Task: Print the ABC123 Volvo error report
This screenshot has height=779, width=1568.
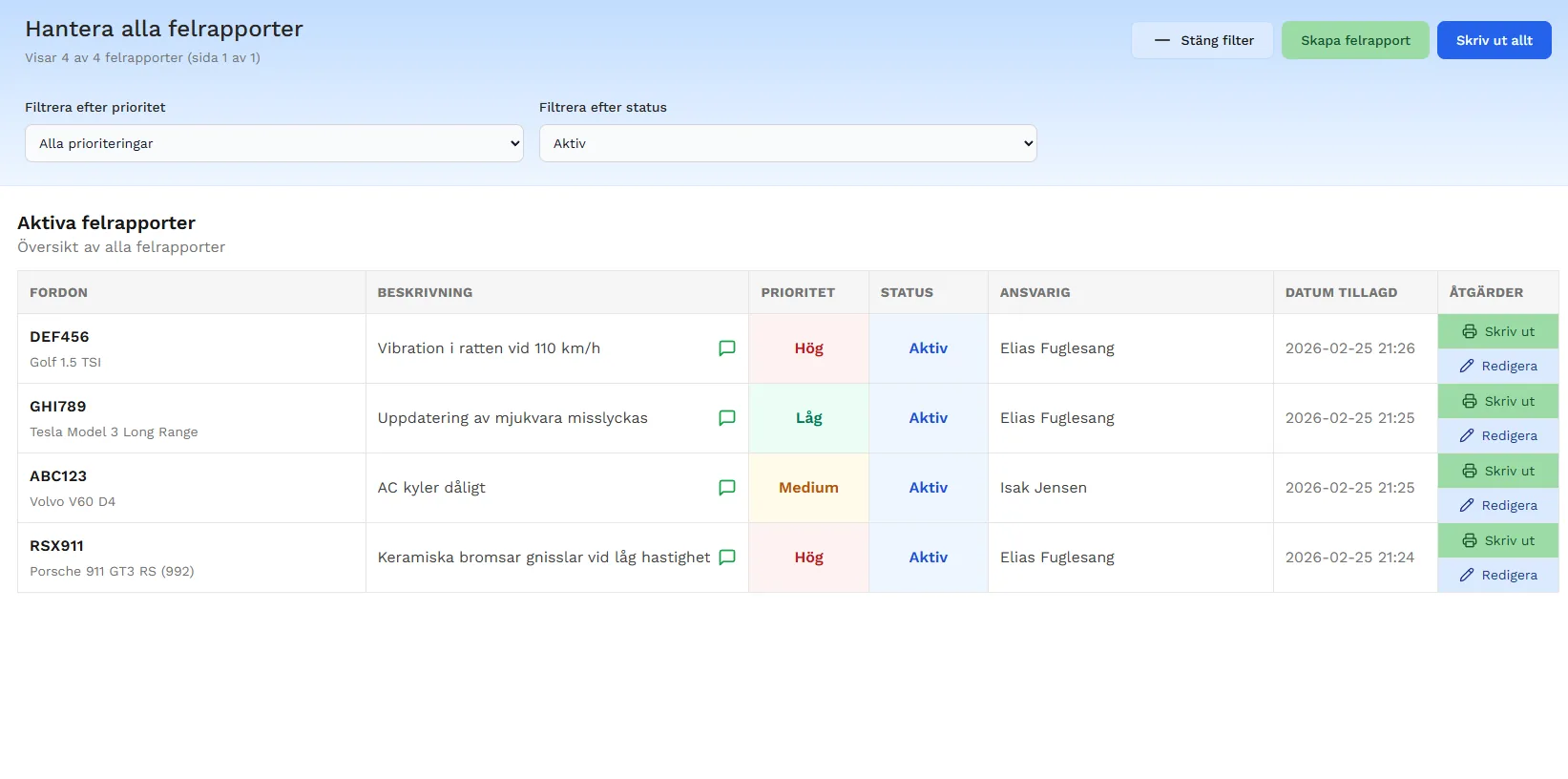Action: click(x=1497, y=471)
